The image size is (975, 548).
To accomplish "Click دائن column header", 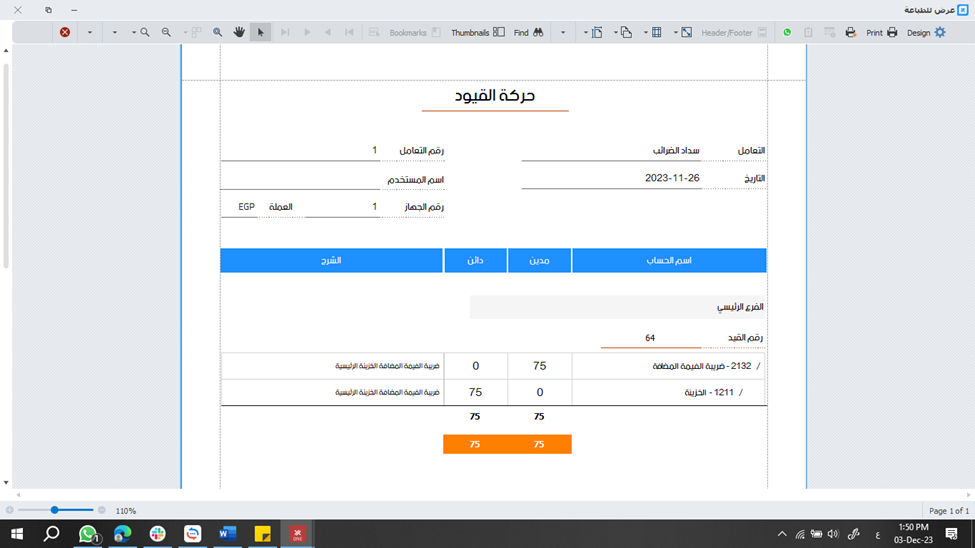I will 475,261.
